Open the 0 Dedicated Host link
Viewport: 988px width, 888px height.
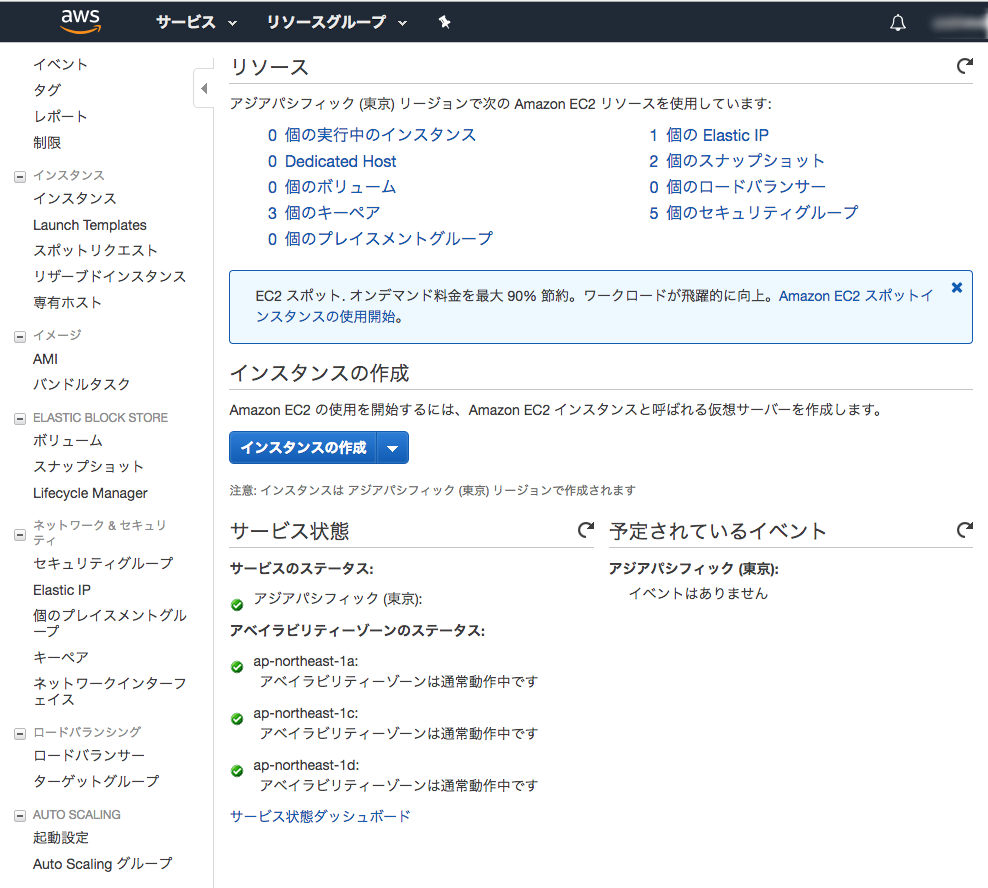pyautogui.click(x=332, y=161)
